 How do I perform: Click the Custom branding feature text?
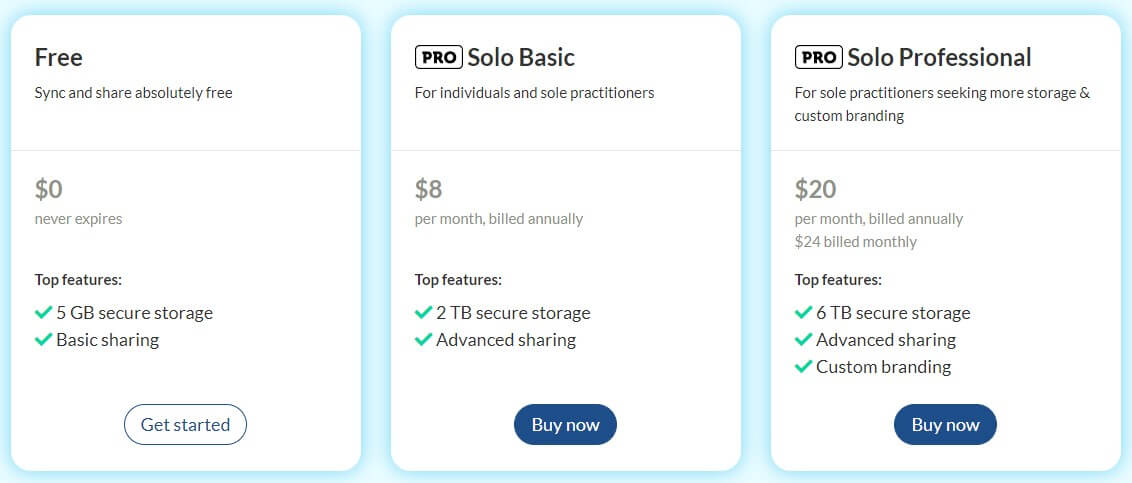tap(883, 367)
